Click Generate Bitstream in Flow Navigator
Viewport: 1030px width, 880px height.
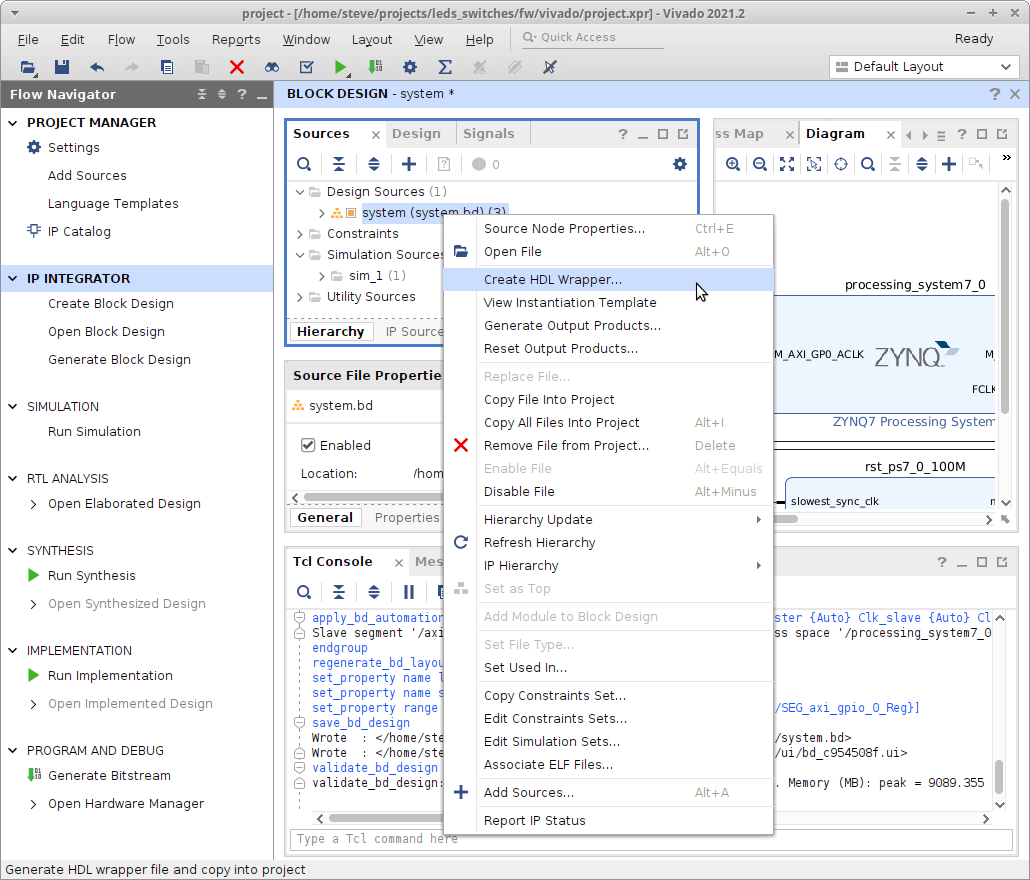(109, 776)
